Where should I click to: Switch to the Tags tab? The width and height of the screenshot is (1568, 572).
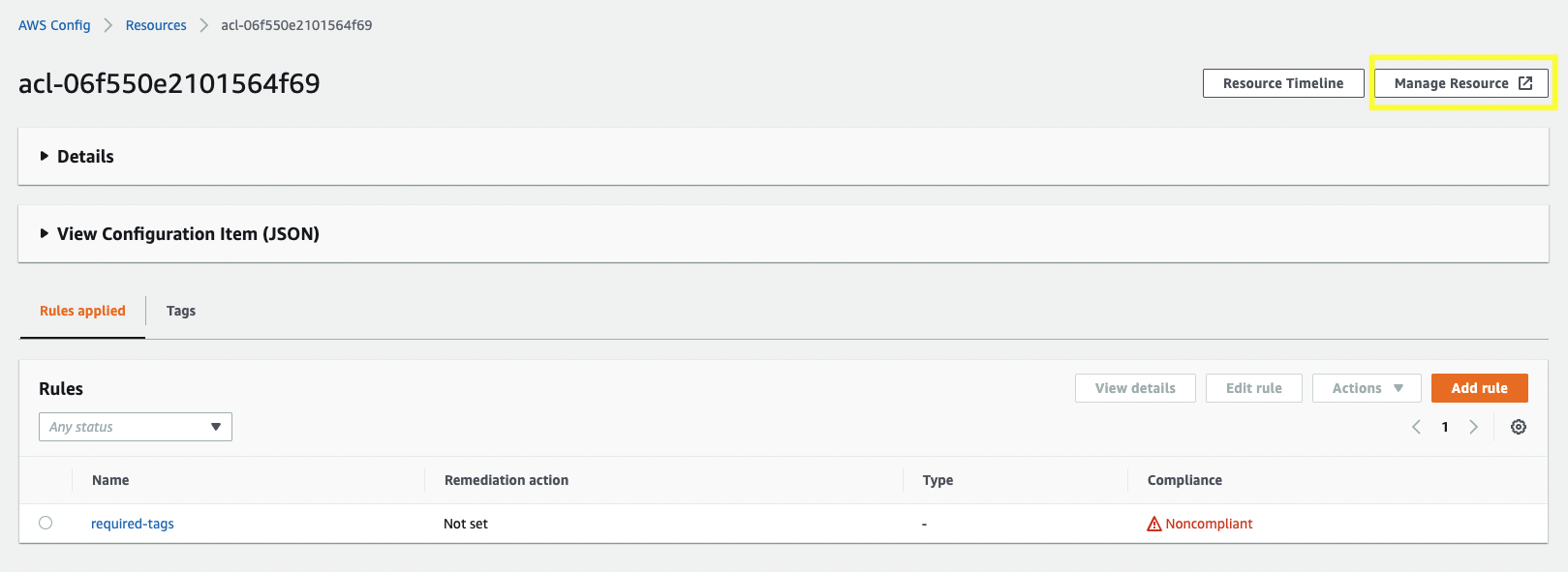point(181,311)
